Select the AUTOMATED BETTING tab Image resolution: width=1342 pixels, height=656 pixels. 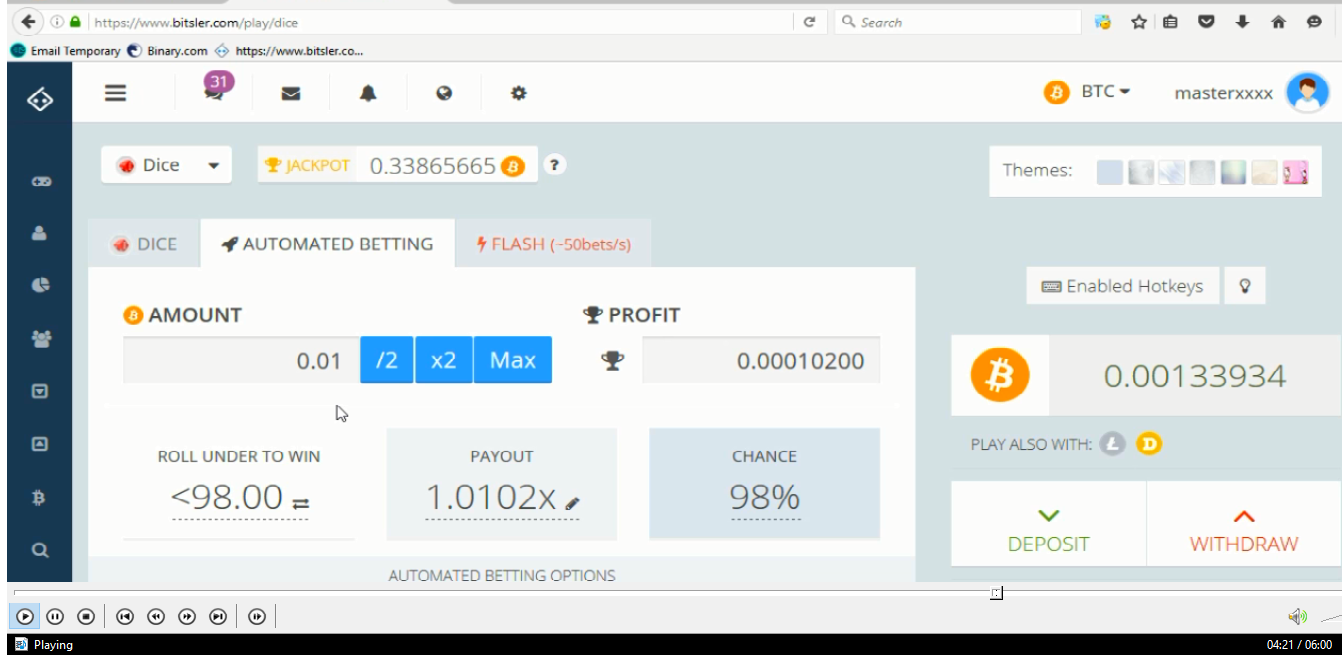pyautogui.click(x=327, y=244)
